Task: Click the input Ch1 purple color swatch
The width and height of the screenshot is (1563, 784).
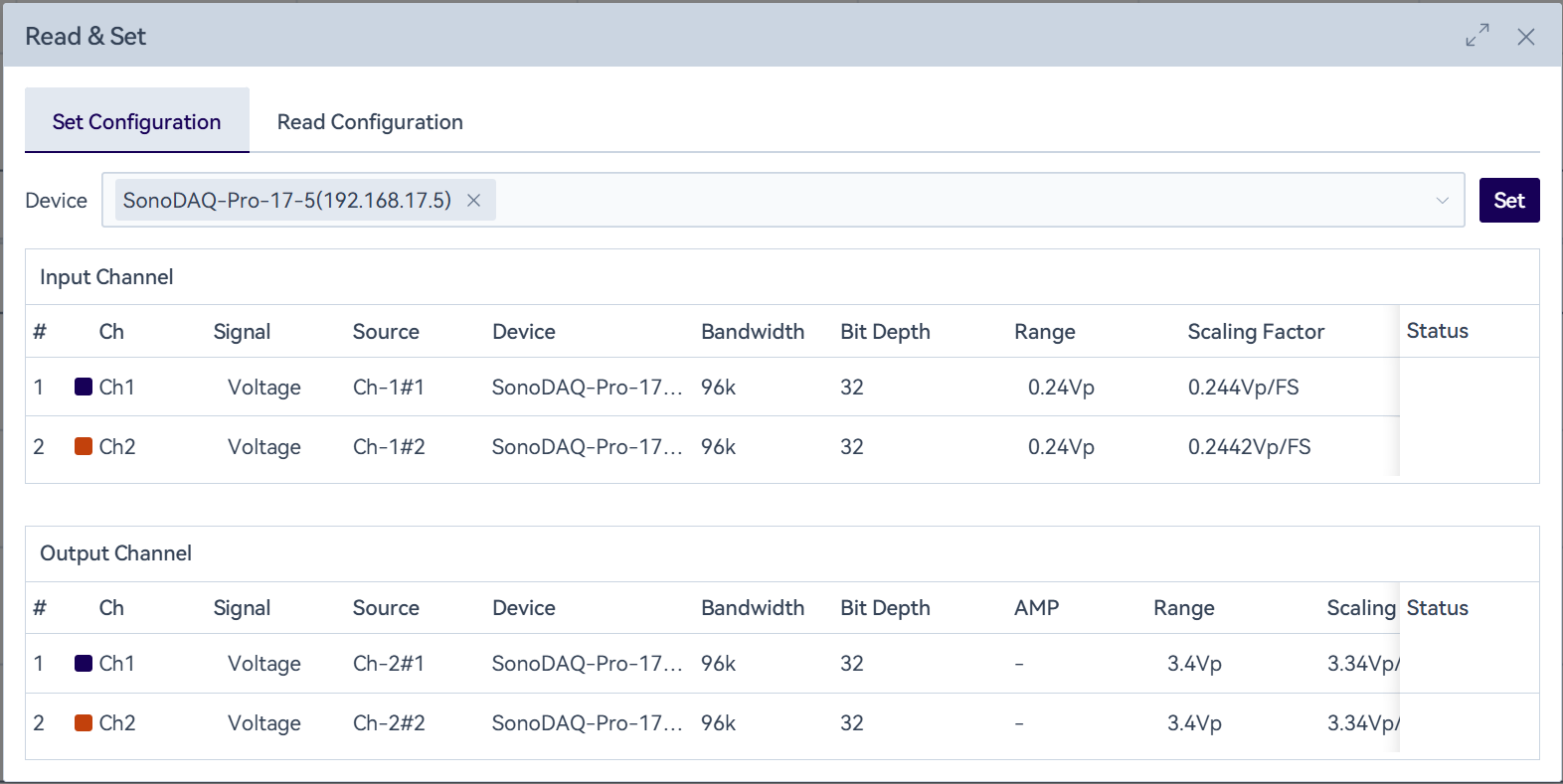Action: [x=84, y=387]
